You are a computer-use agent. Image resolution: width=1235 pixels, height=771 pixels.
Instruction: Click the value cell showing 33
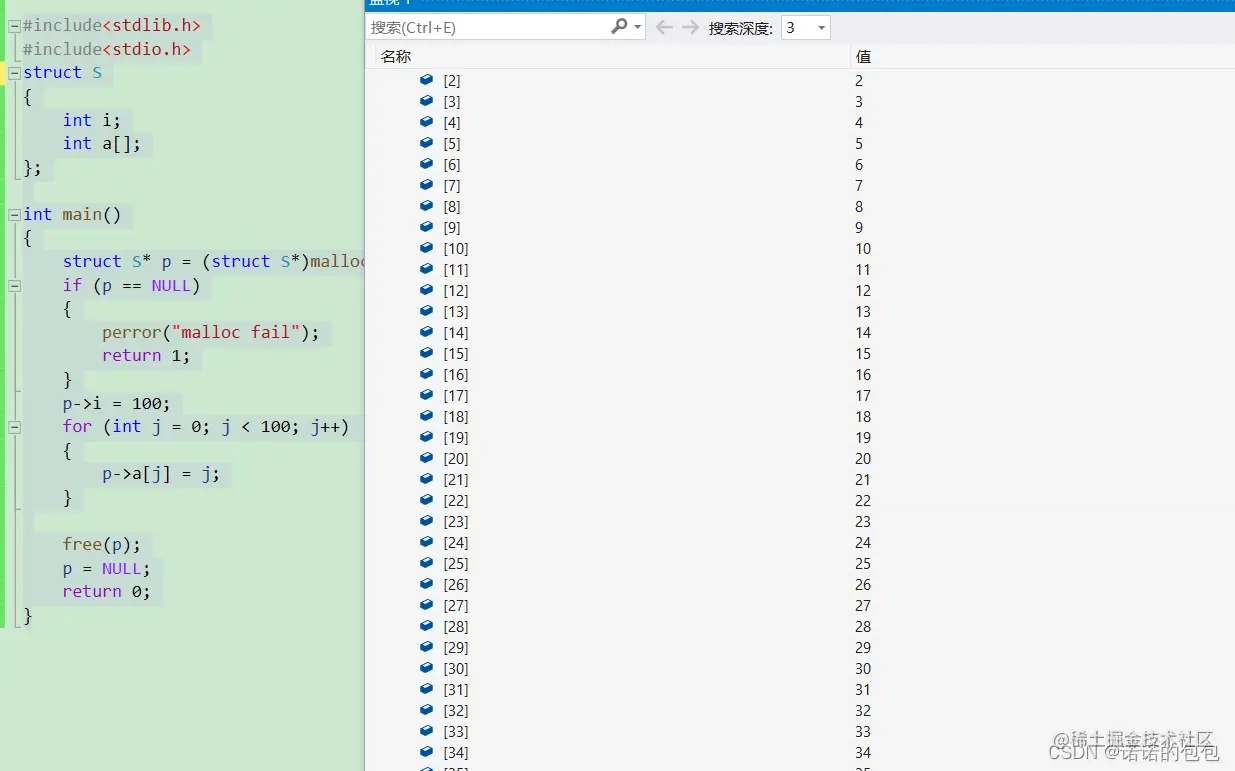863,732
